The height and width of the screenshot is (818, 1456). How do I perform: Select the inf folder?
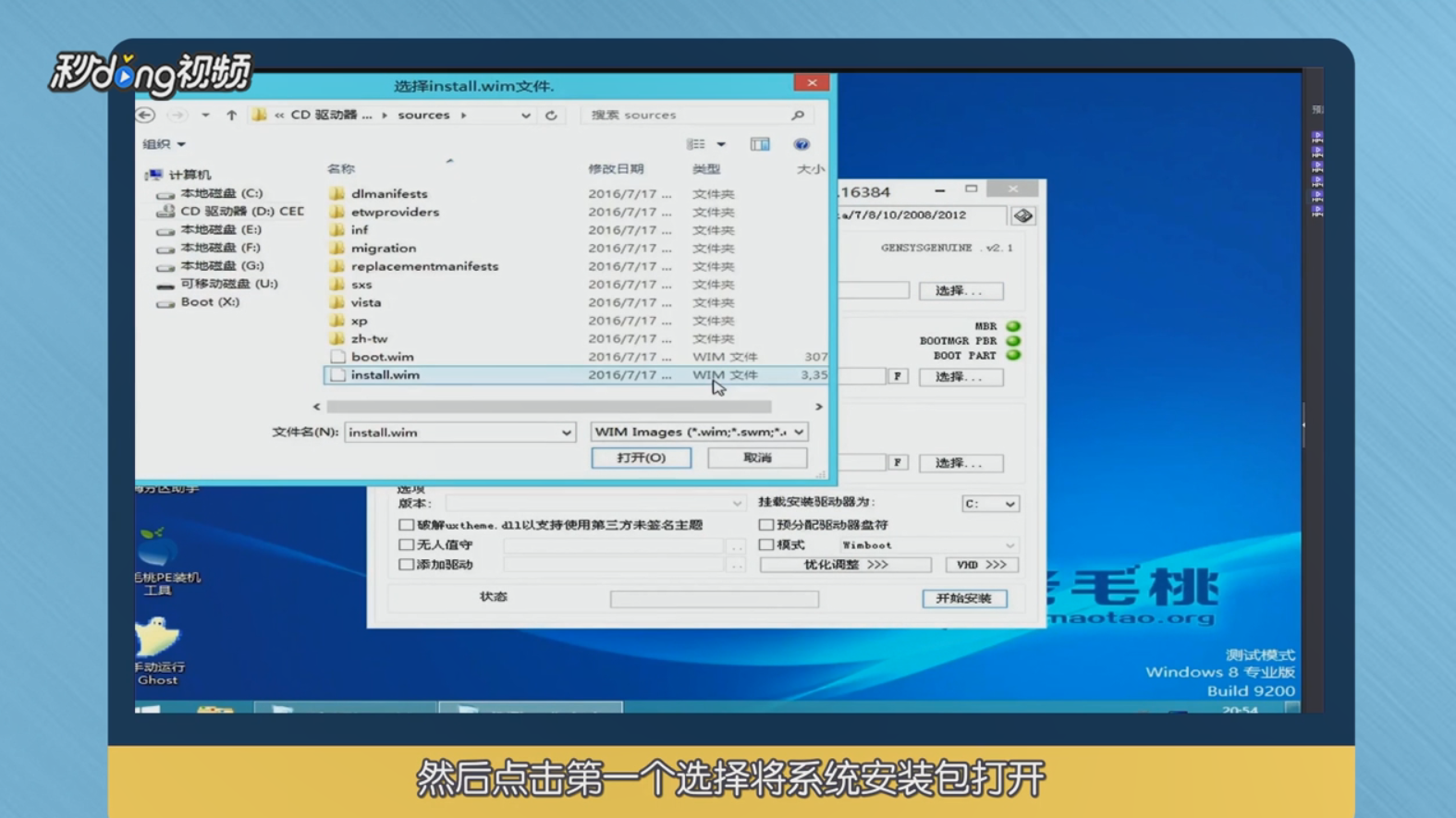(359, 230)
